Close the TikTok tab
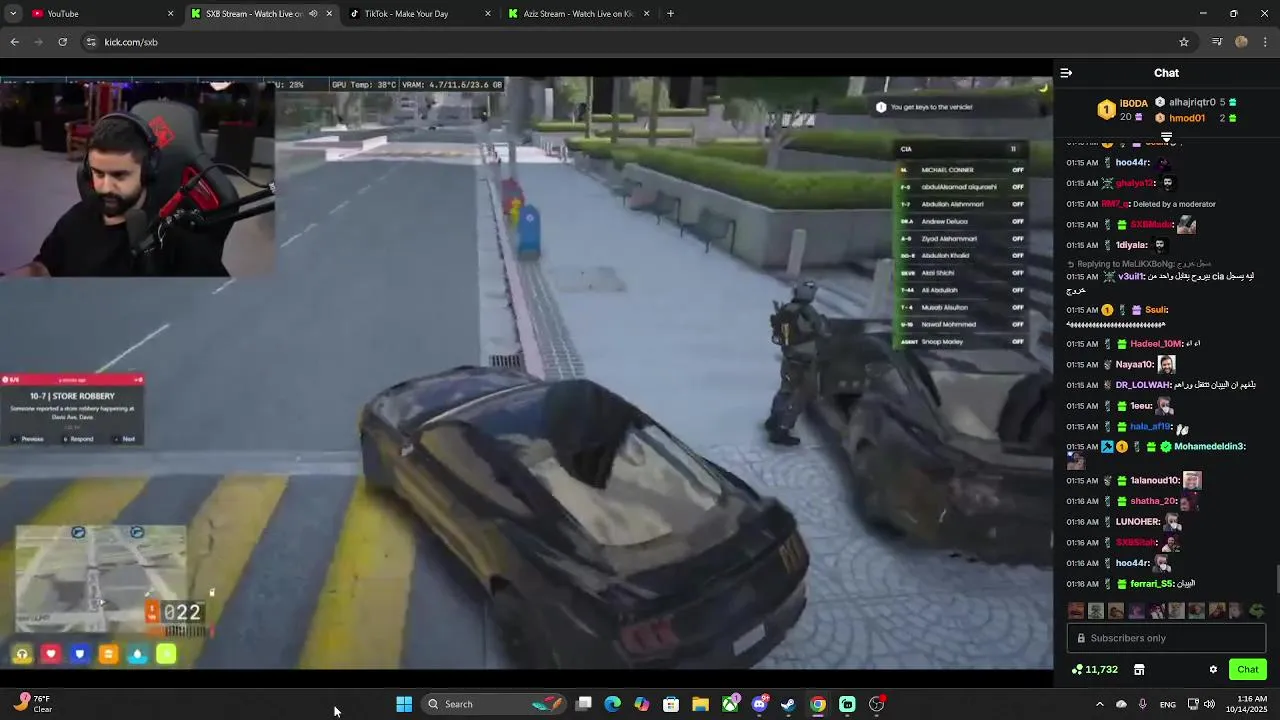The image size is (1280, 720). (488, 14)
